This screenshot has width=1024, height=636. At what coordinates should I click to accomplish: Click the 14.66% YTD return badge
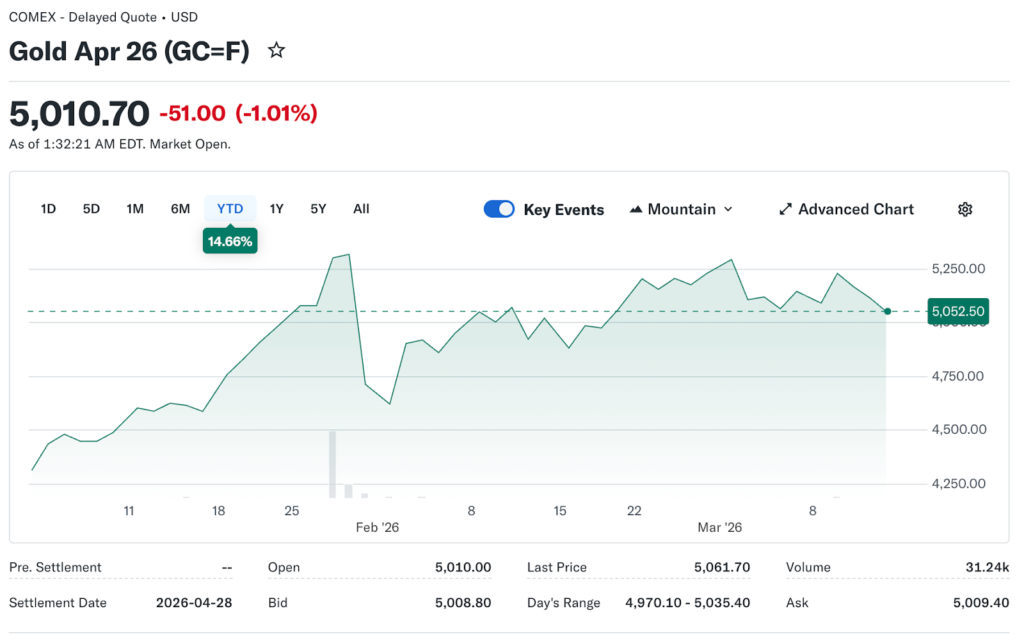coord(230,241)
